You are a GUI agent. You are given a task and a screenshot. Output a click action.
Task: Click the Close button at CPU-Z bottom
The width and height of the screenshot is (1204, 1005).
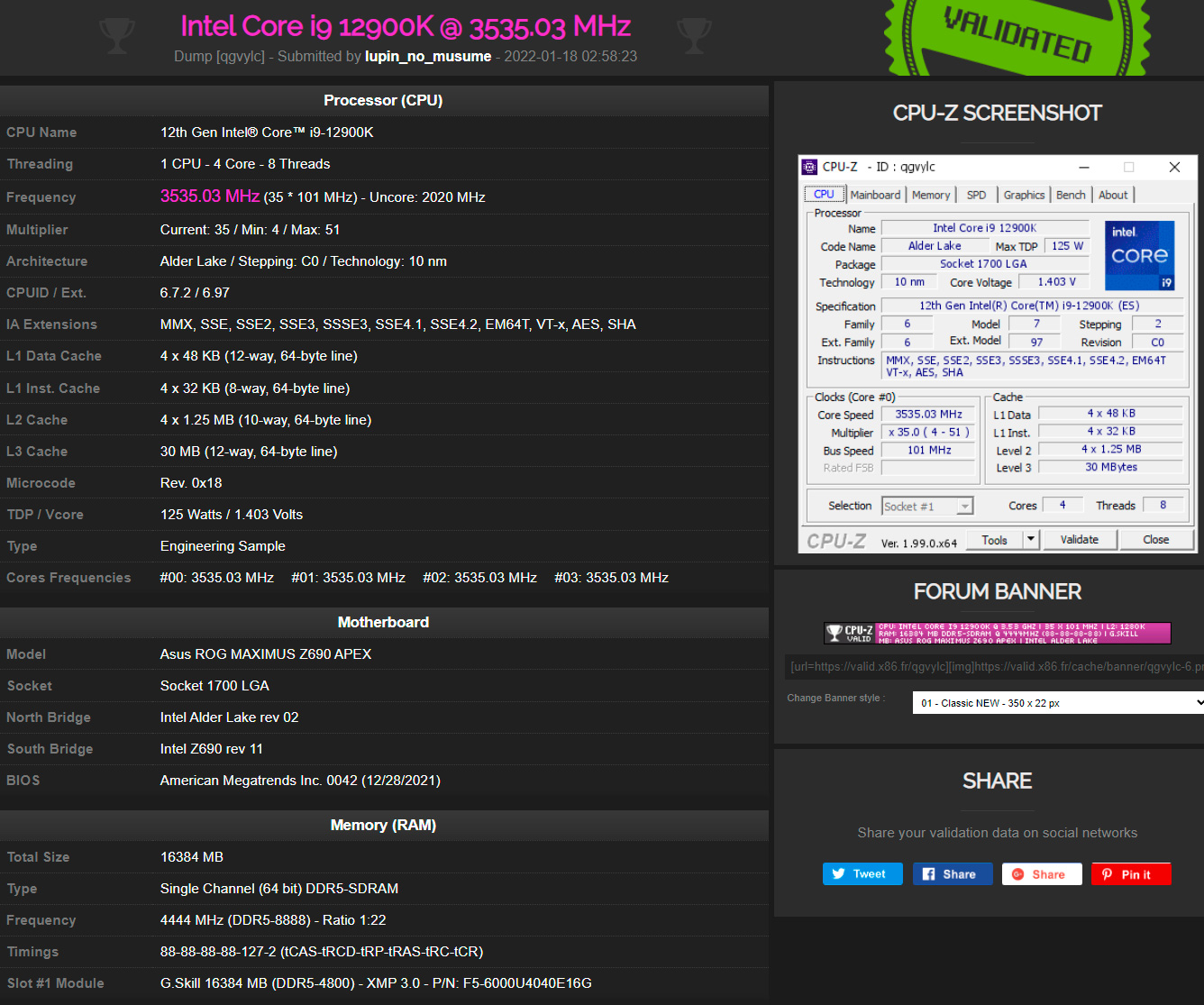tap(1156, 540)
